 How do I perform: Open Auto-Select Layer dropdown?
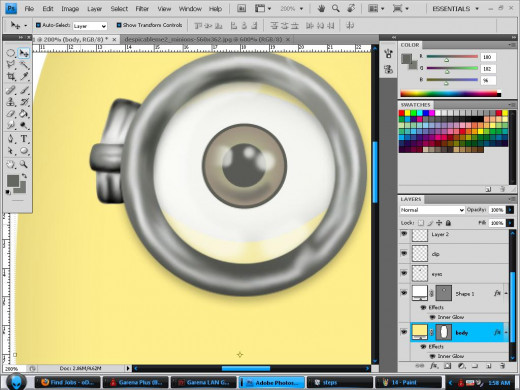90,26
